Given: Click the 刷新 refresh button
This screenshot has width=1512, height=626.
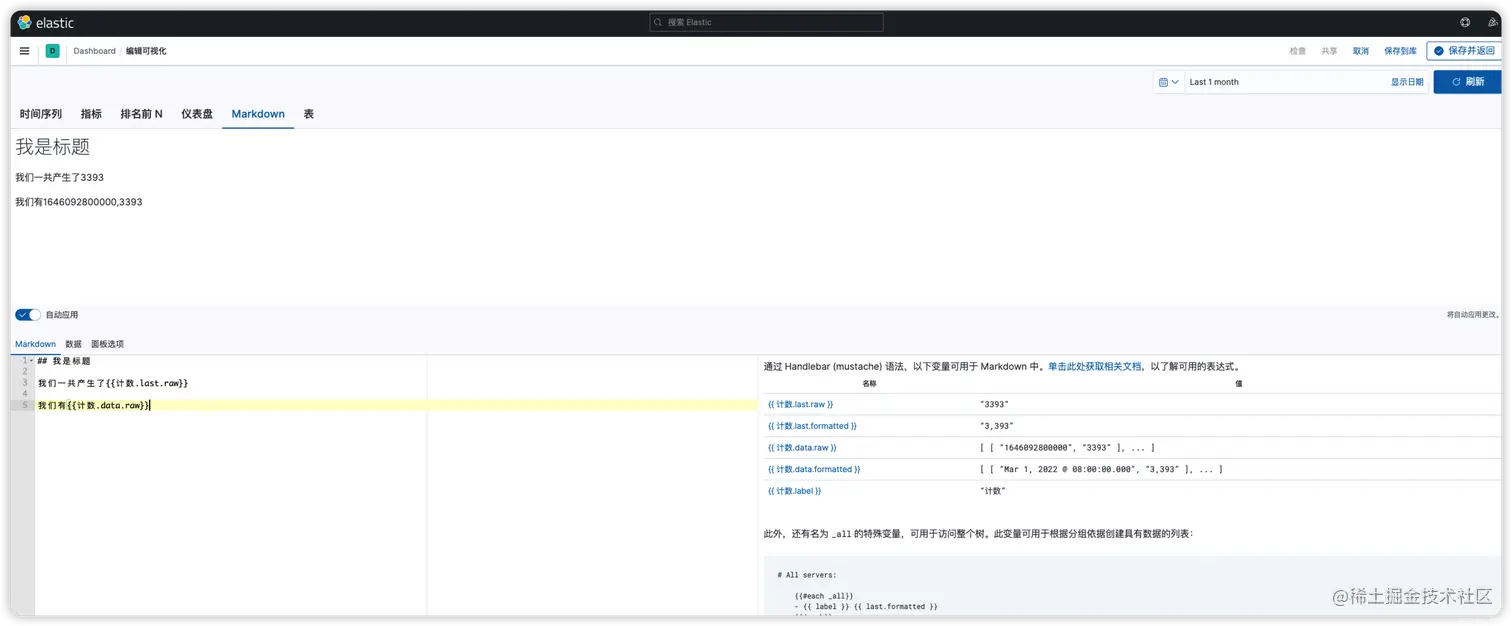Looking at the screenshot, I should pyautogui.click(x=1467, y=82).
